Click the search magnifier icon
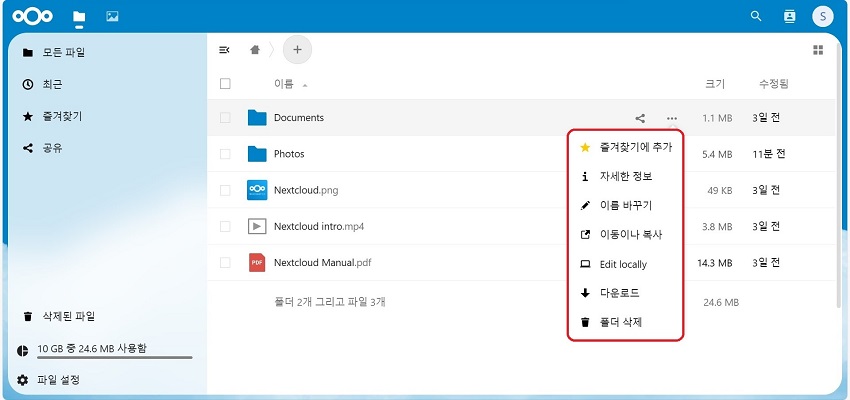Viewport: 850px width, 400px height. tap(756, 17)
